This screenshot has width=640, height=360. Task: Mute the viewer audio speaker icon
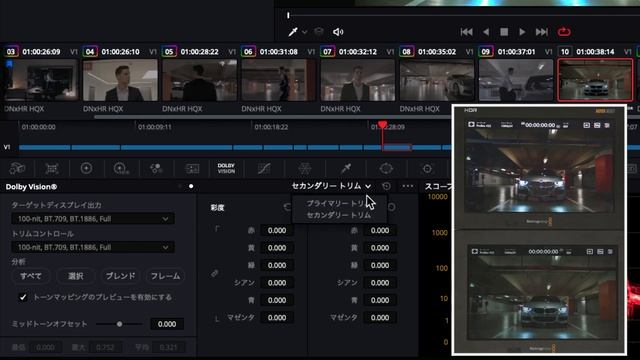tap(338, 32)
